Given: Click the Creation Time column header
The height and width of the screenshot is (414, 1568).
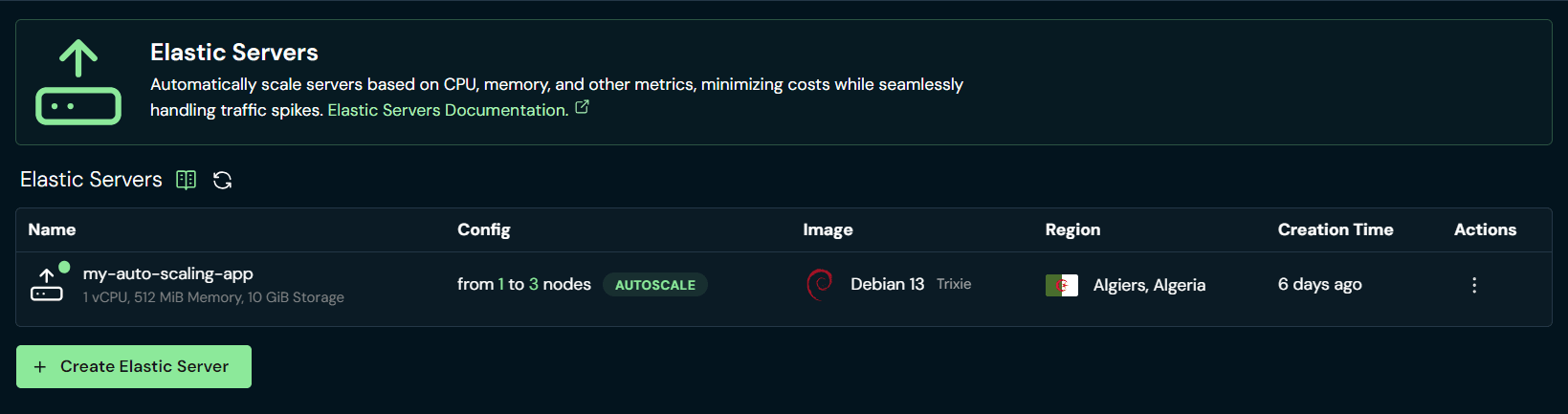Looking at the screenshot, I should pos(1336,229).
